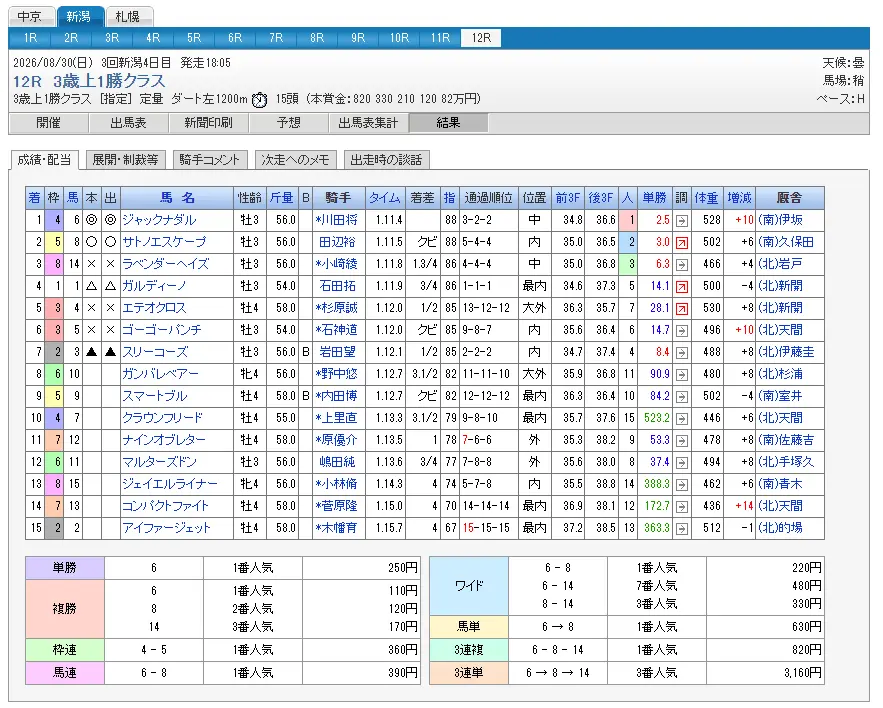Open jockey link 岩田望
Screen dimensions: 883x708
click(337, 353)
